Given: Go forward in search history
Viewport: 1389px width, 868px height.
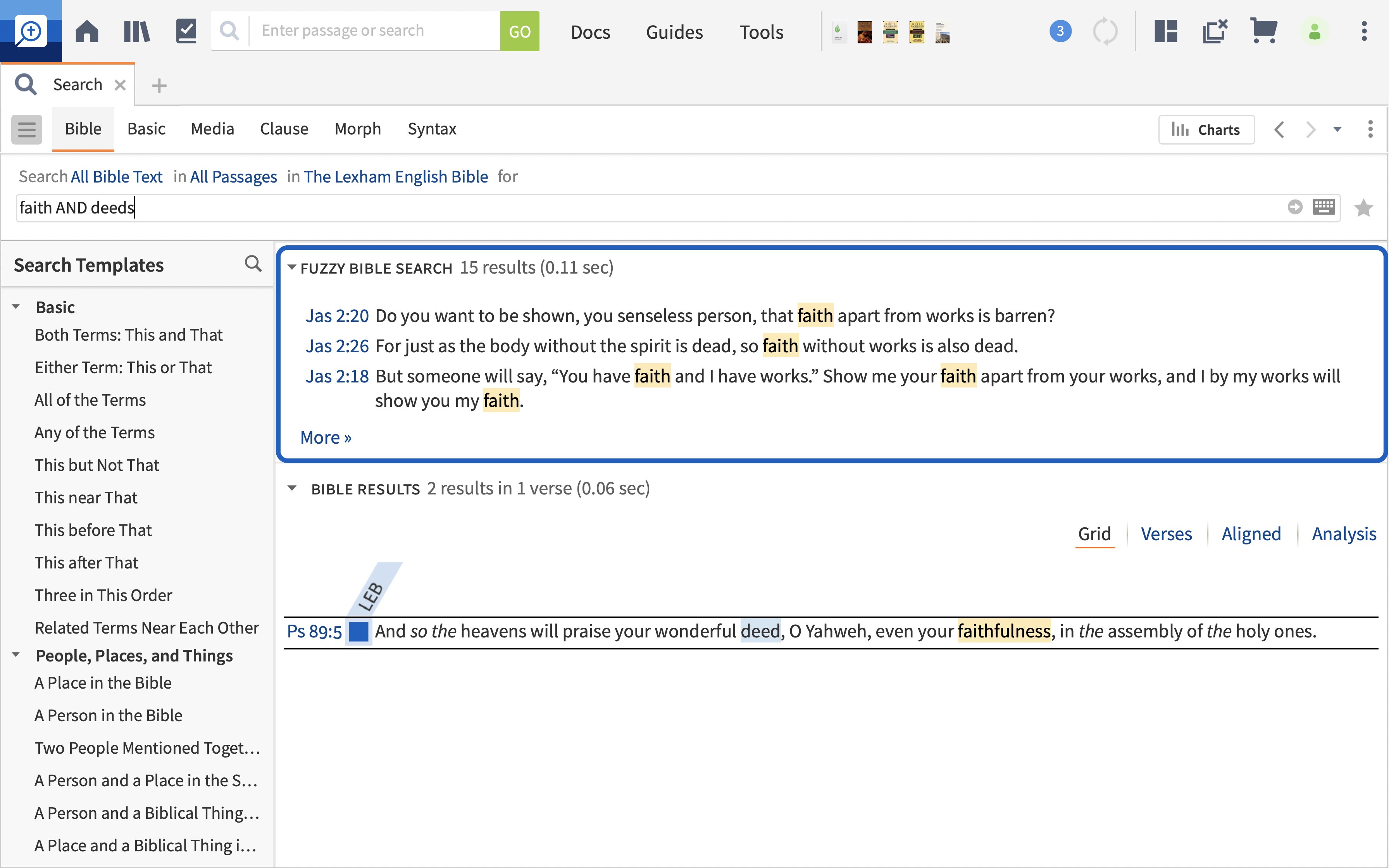Looking at the screenshot, I should tap(1310, 130).
